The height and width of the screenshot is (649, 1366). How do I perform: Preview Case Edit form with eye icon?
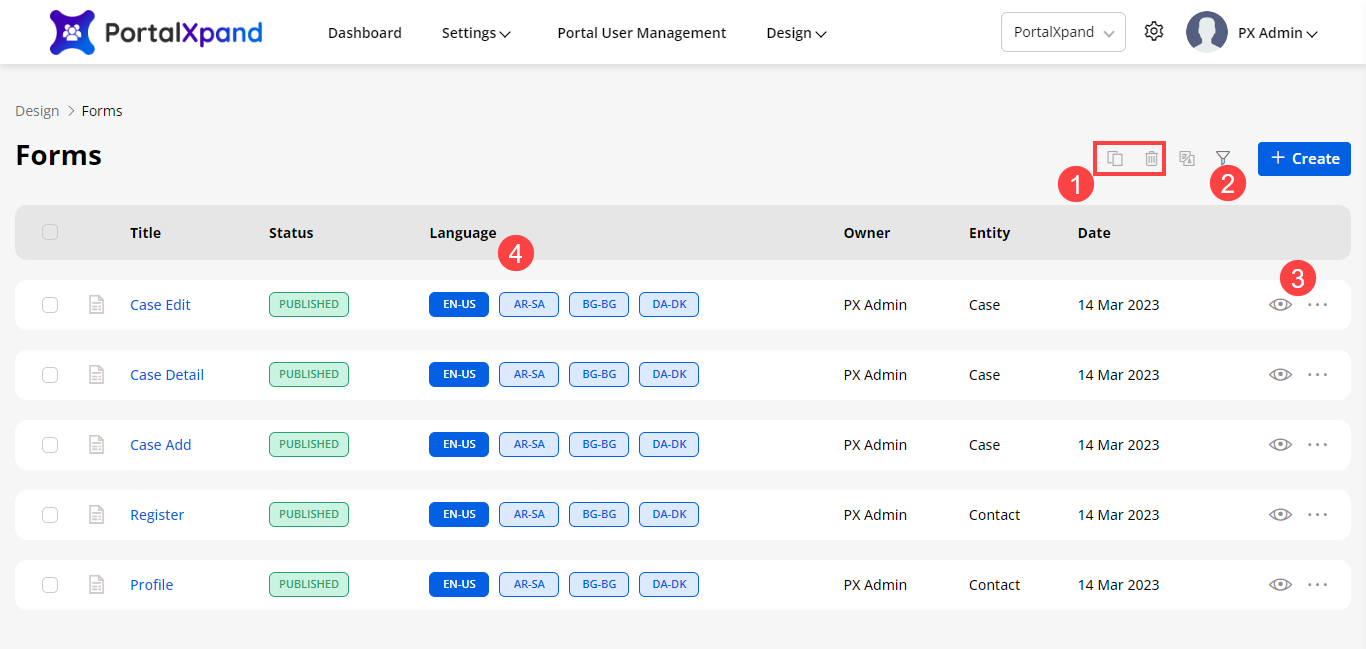coord(1280,305)
